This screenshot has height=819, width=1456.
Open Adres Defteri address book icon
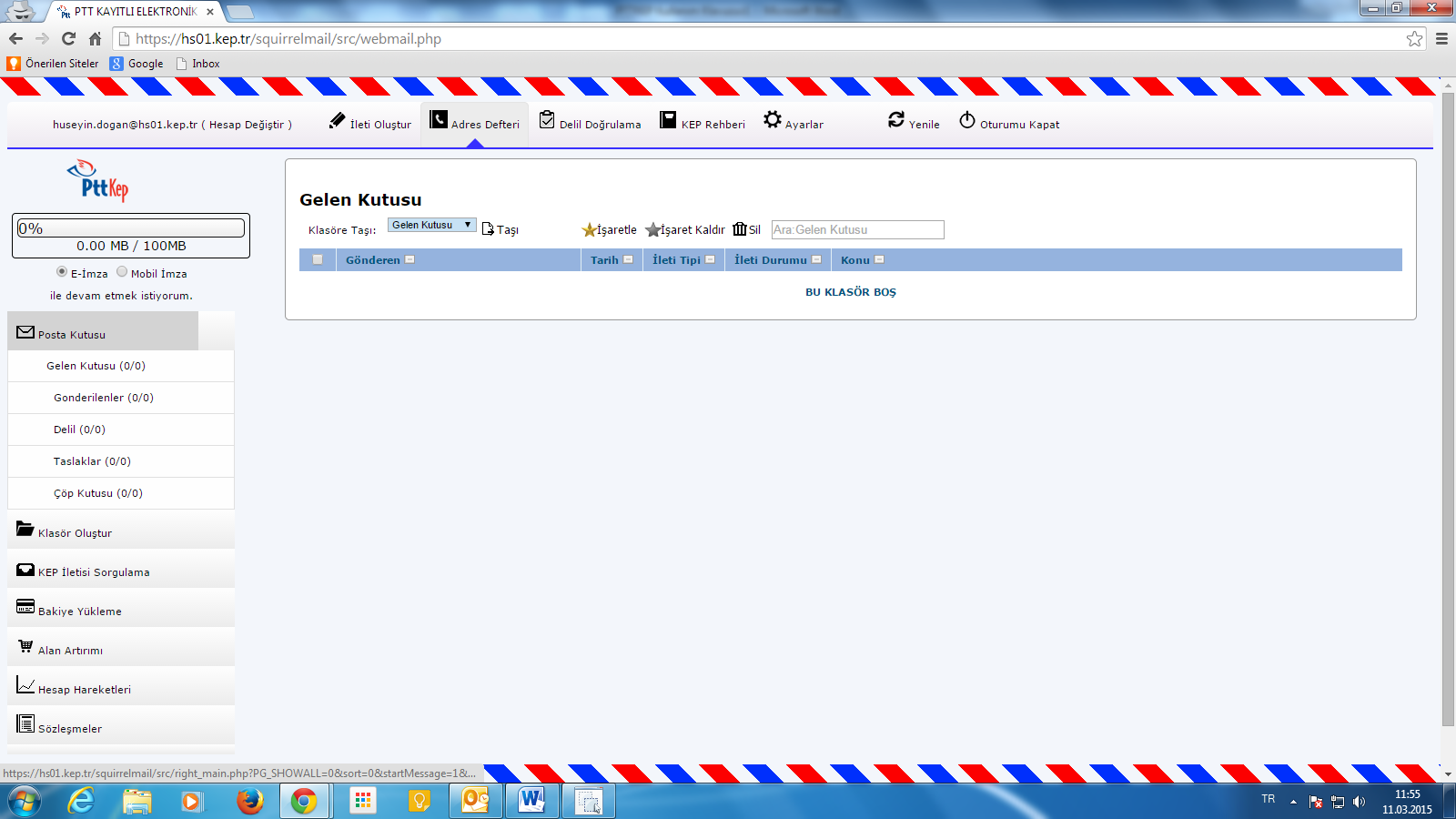pyautogui.click(x=439, y=120)
